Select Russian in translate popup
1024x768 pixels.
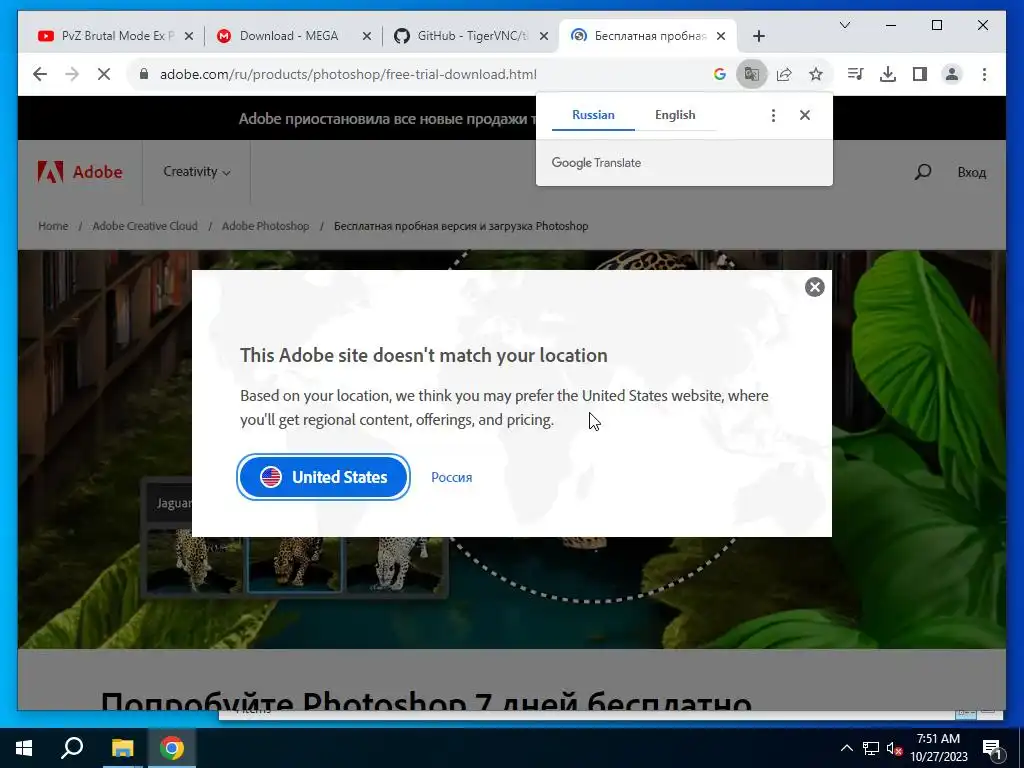(x=593, y=115)
